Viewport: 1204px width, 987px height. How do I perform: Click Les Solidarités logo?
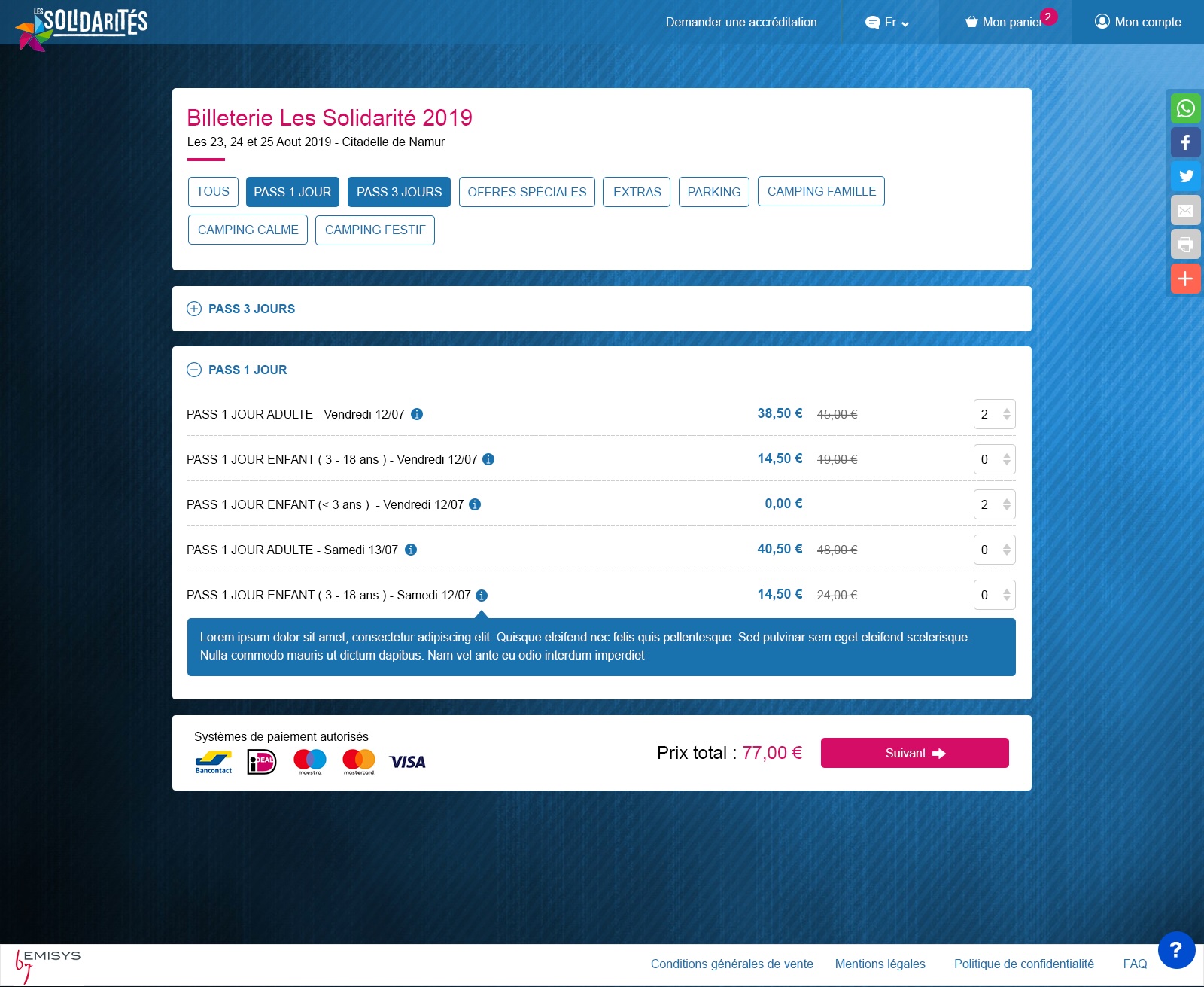81,29
